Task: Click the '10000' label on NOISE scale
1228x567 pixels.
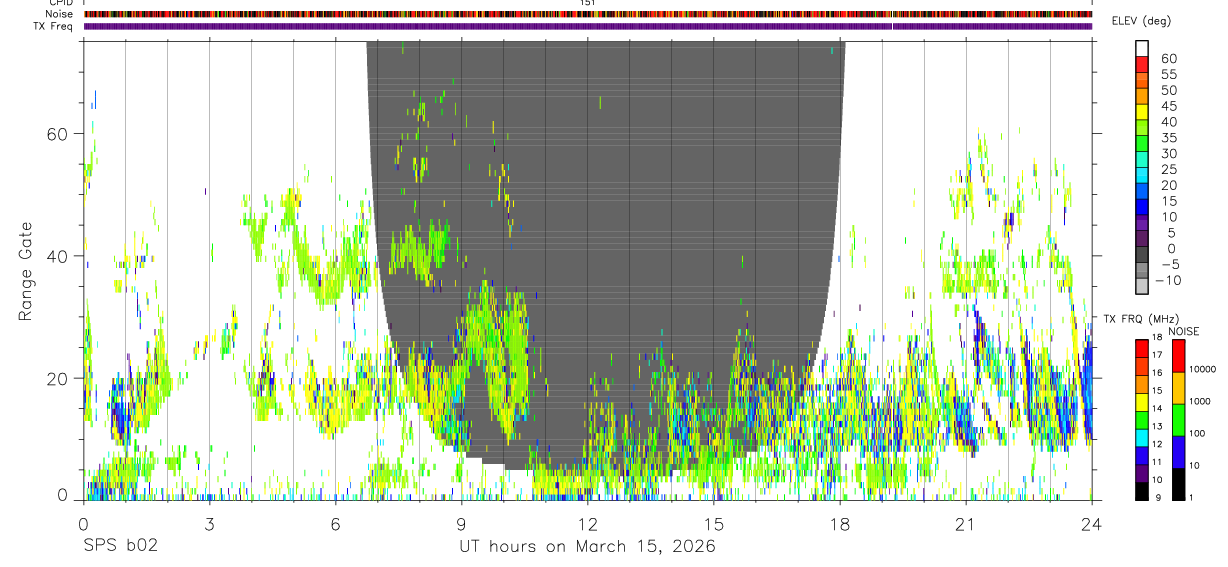Action: click(x=1205, y=369)
